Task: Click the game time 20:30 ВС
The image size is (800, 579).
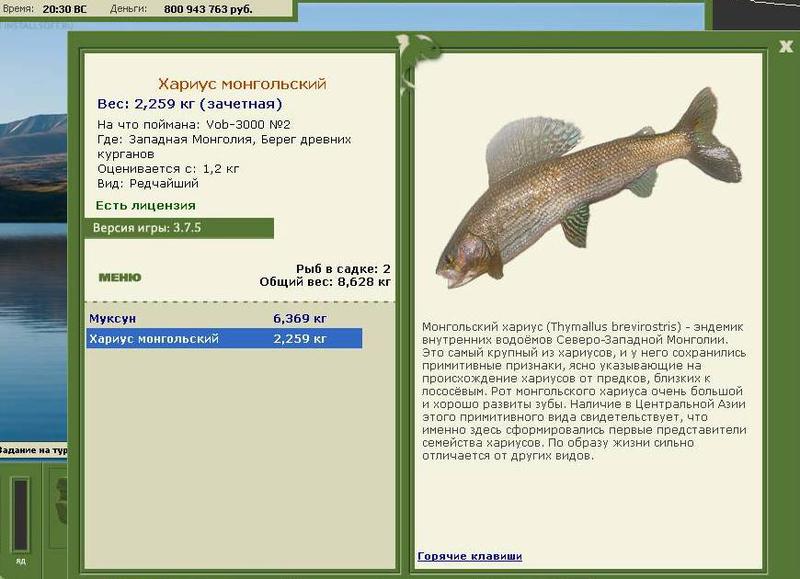Action: (64, 9)
